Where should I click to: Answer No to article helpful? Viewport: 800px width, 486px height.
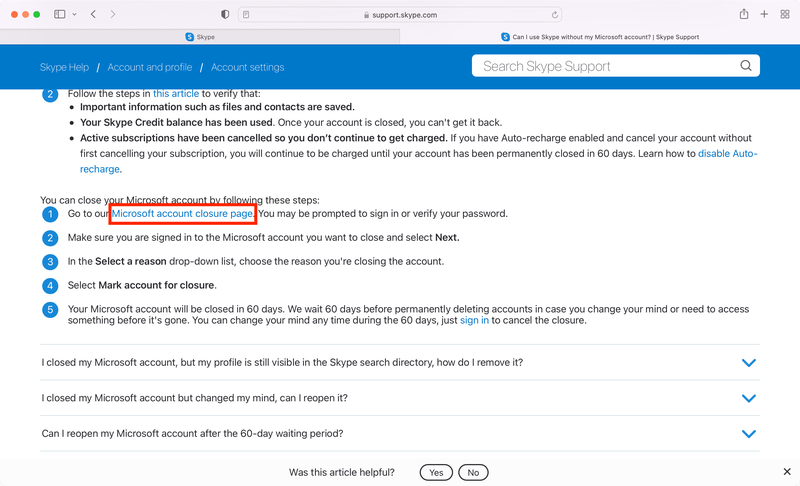point(473,473)
